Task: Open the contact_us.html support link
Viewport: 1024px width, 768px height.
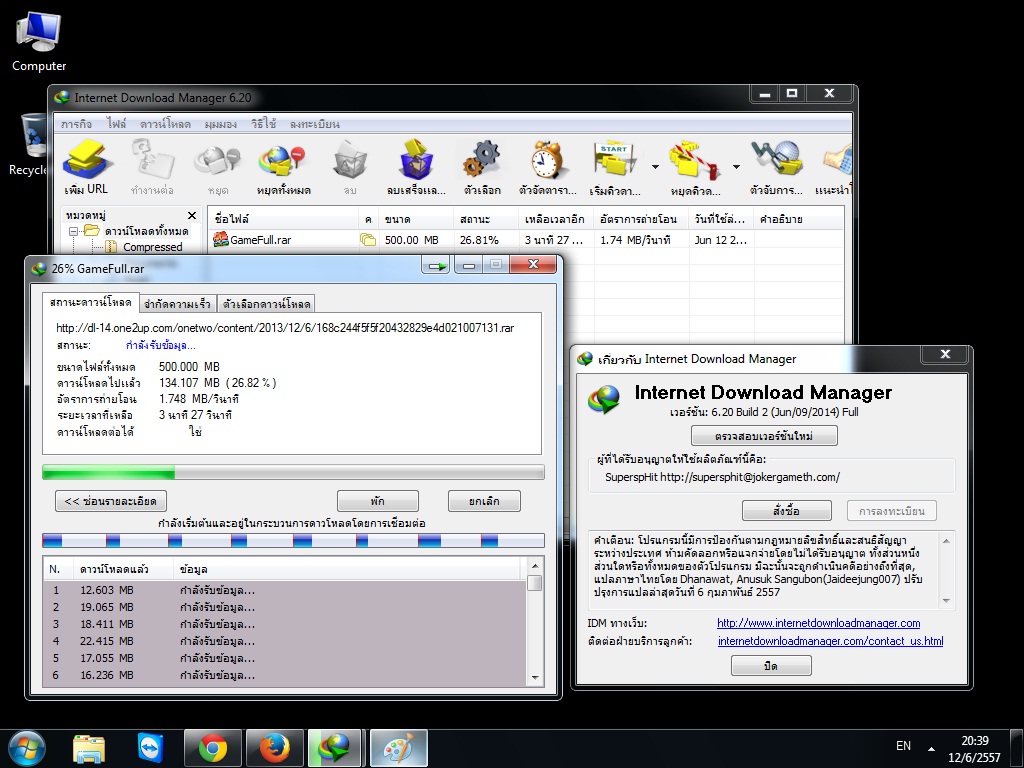Action: [x=831, y=641]
